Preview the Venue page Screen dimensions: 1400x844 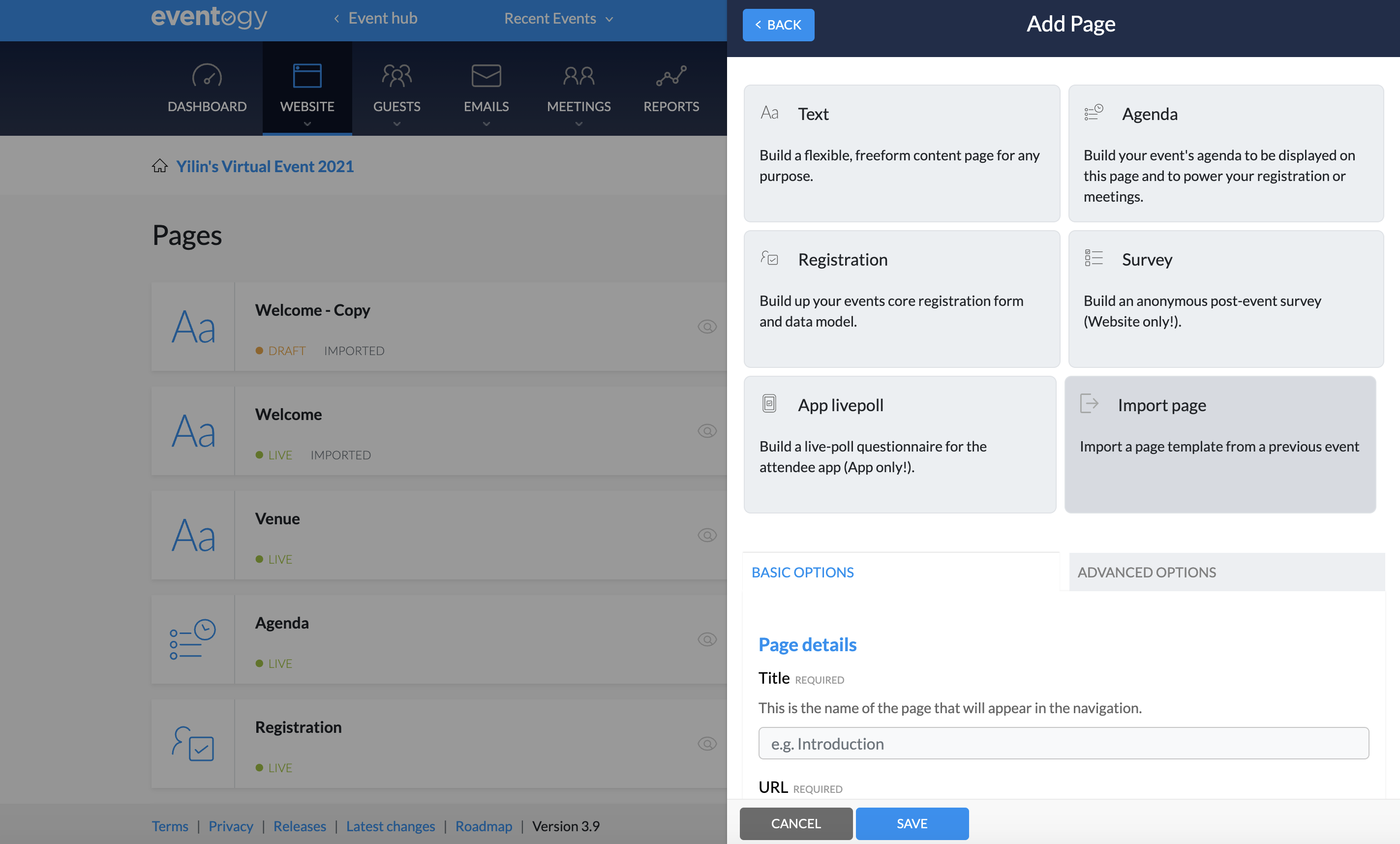point(706,535)
